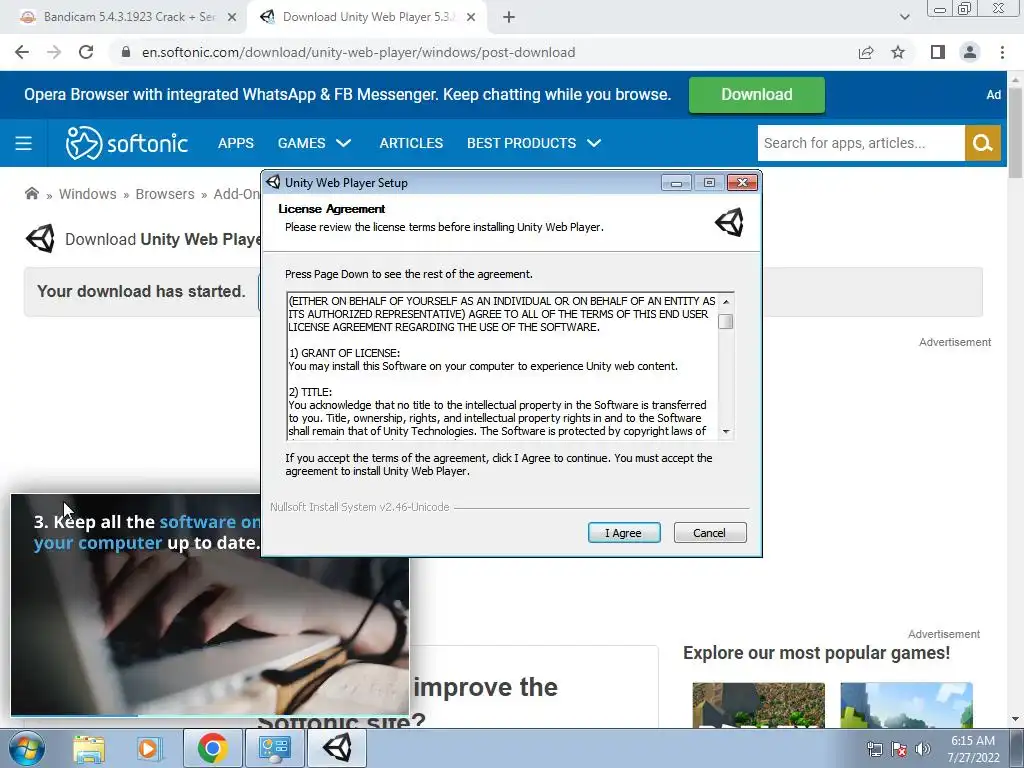View site lock information
The height and width of the screenshot is (768, 1024).
(126, 52)
